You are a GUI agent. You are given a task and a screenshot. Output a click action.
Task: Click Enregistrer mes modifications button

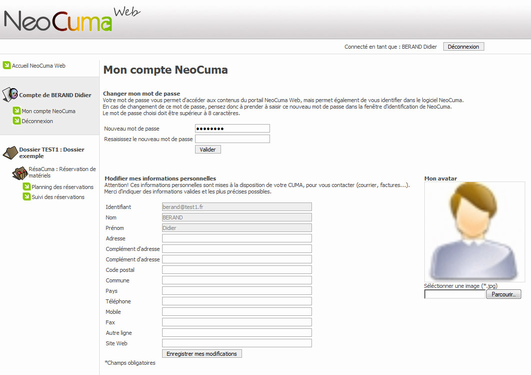[202, 354]
